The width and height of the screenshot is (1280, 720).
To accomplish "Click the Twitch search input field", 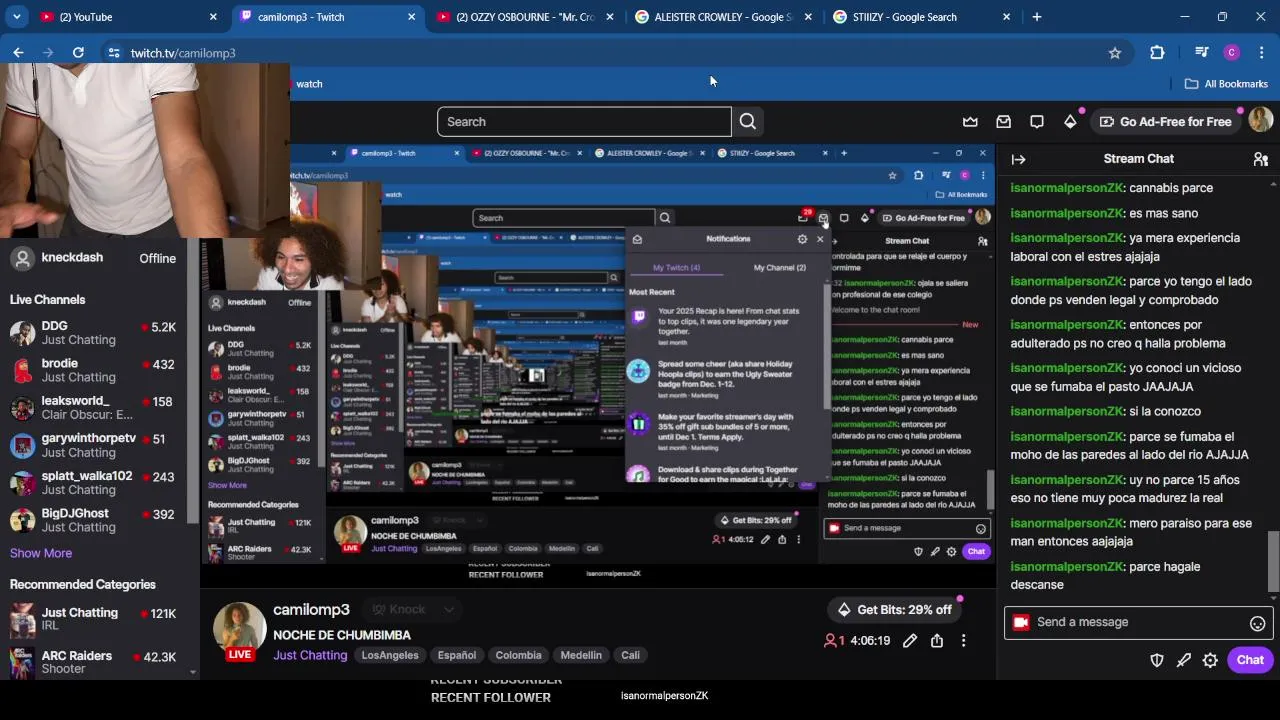I will pyautogui.click(x=584, y=122).
